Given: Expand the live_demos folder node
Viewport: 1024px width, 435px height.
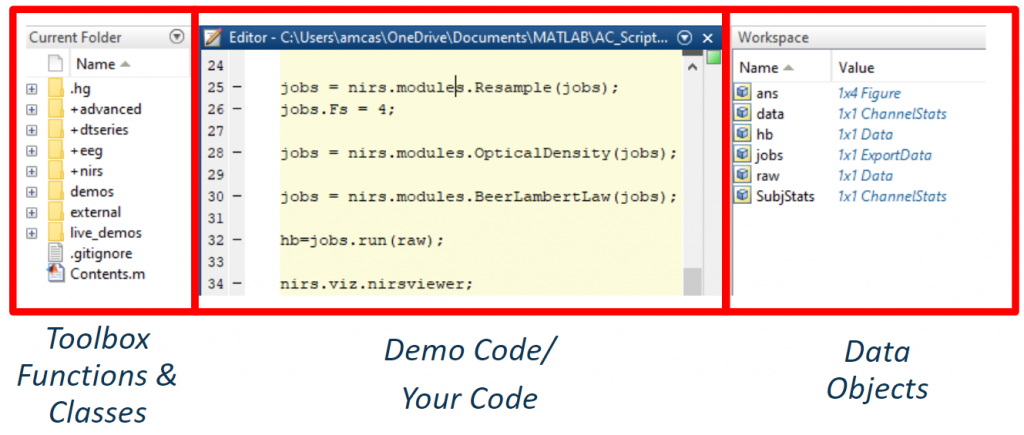Looking at the screenshot, I should 32,233.
